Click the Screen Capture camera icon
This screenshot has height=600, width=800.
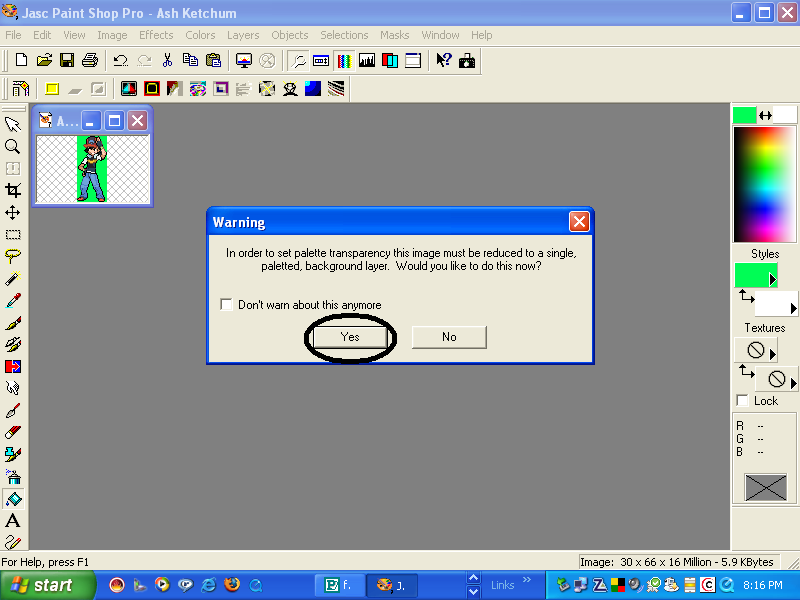(466, 61)
